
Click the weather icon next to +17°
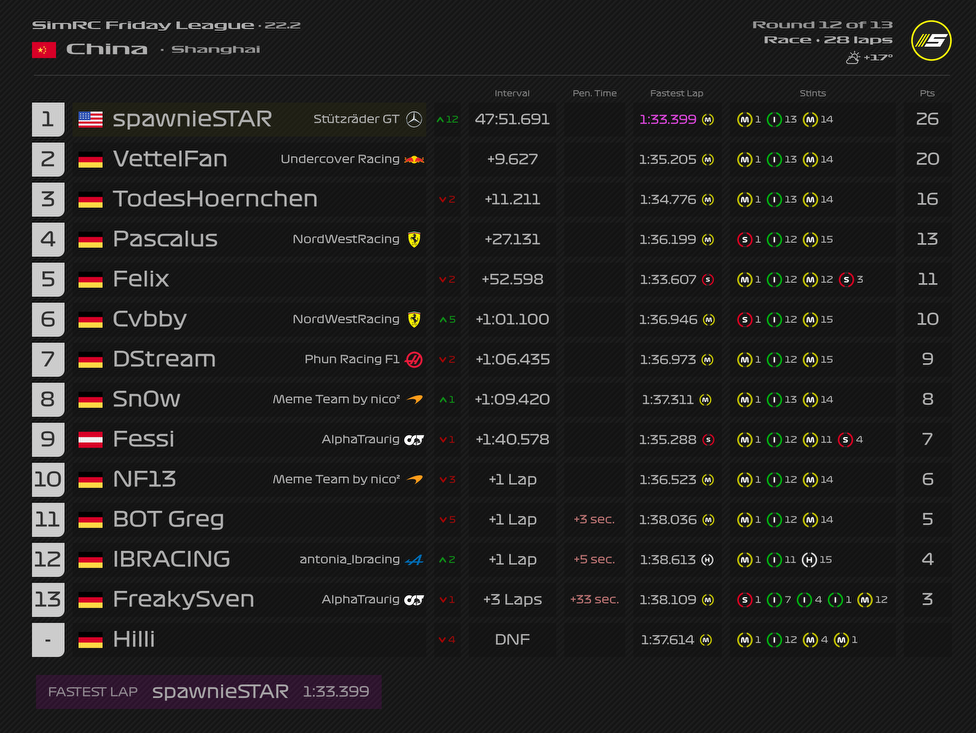(x=852, y=58)
